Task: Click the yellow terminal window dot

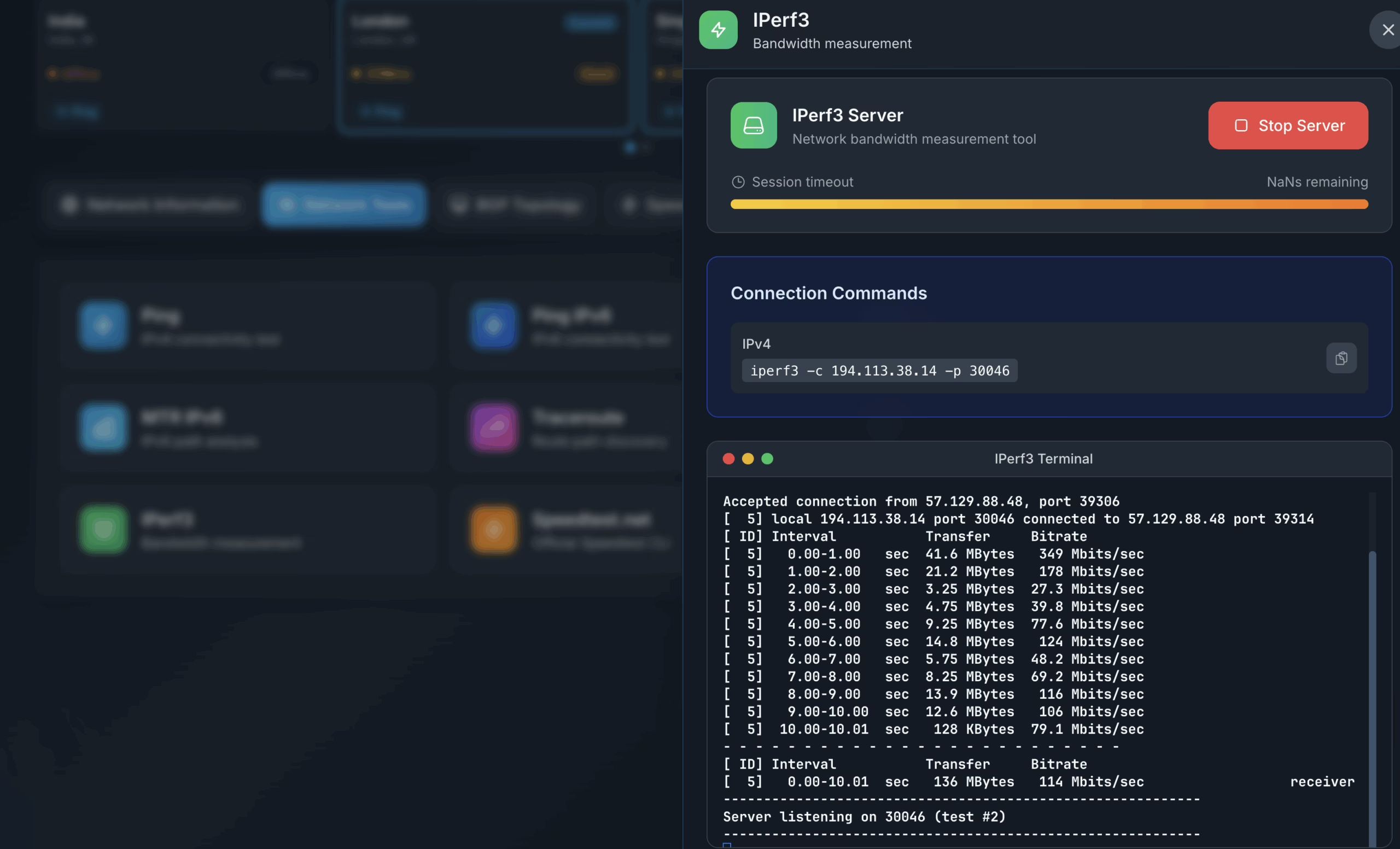Action: 748,458
